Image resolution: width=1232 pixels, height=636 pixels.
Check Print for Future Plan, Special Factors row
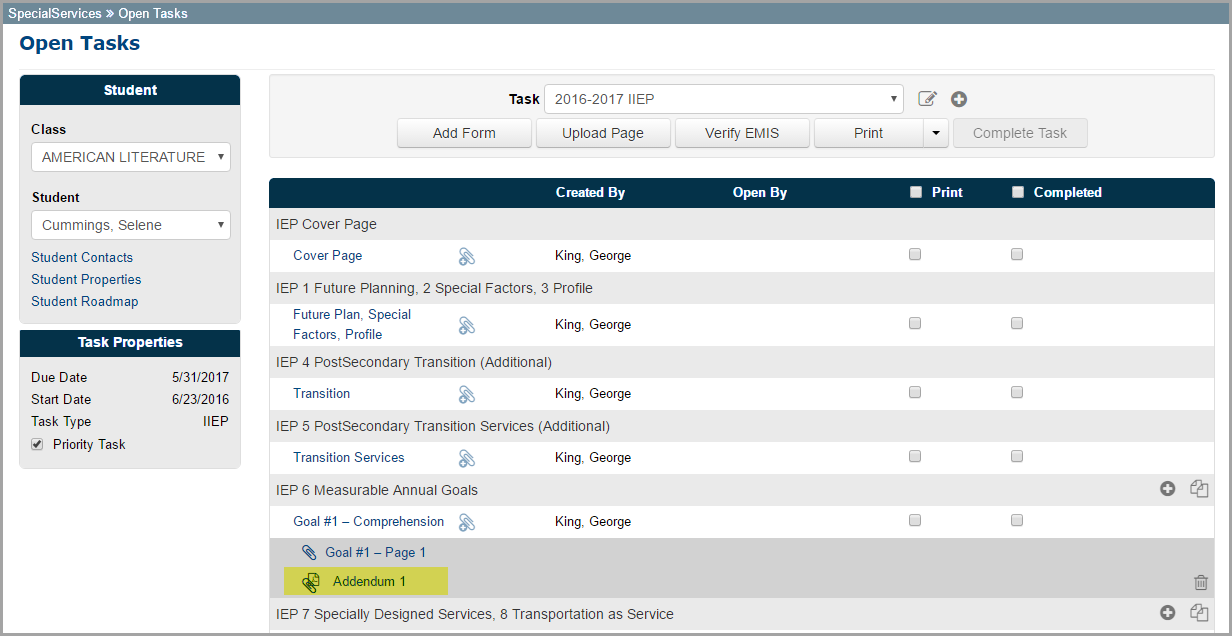click(915, 324)
